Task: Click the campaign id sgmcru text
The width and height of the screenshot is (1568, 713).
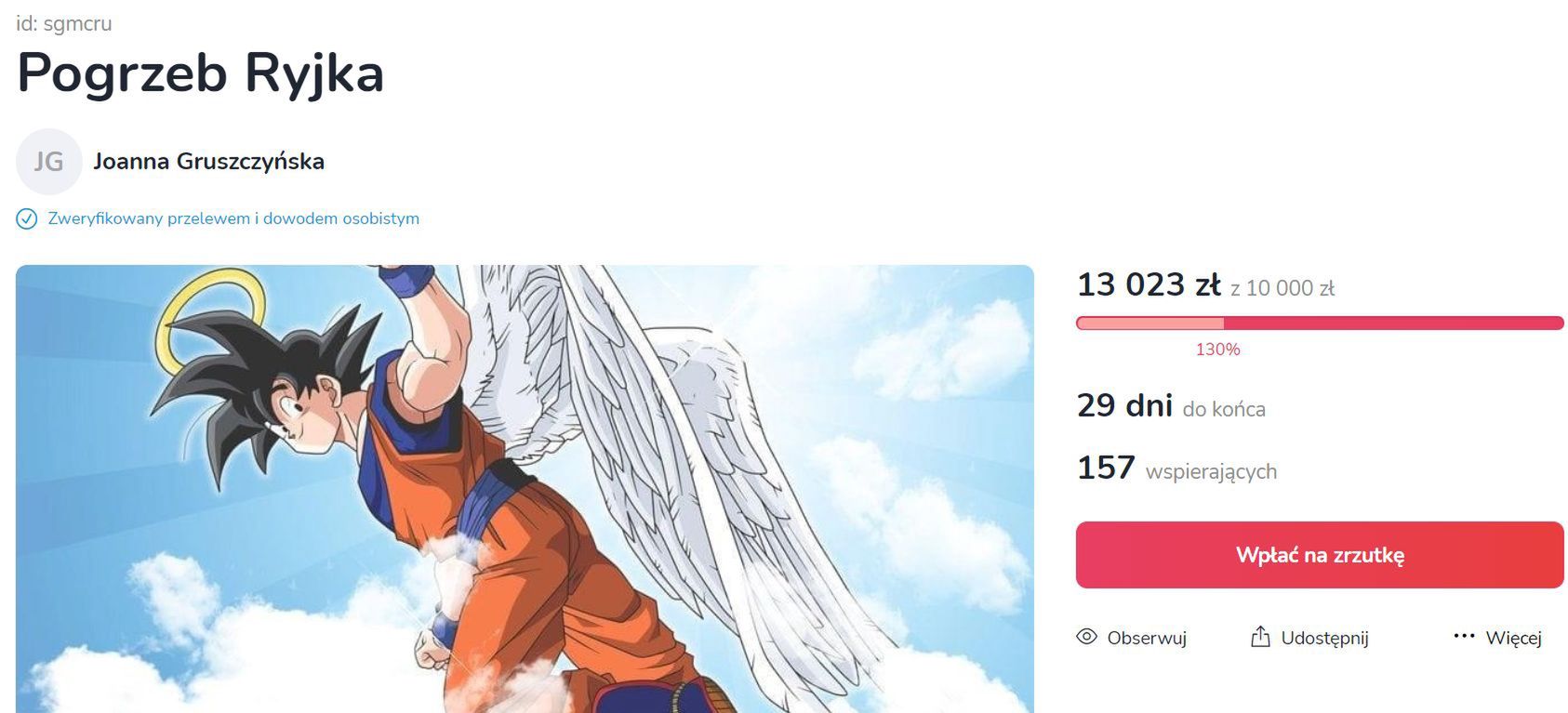Action: pyautogui.click(x=64, y=24)
